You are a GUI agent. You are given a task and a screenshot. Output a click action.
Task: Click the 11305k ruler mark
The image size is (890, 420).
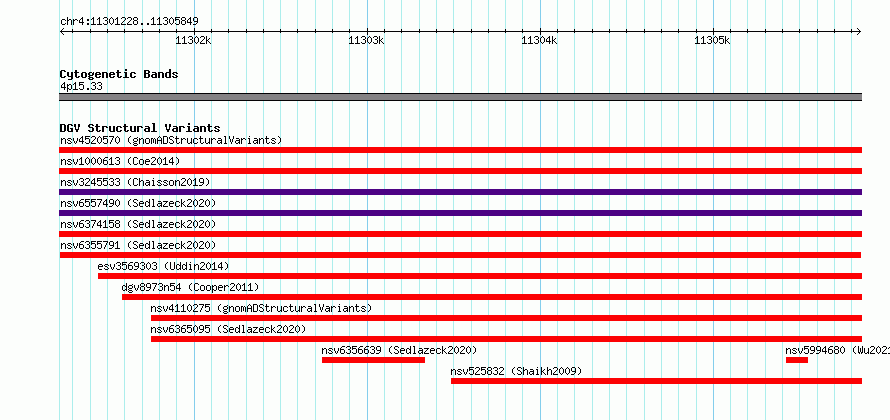pos(712,40)
